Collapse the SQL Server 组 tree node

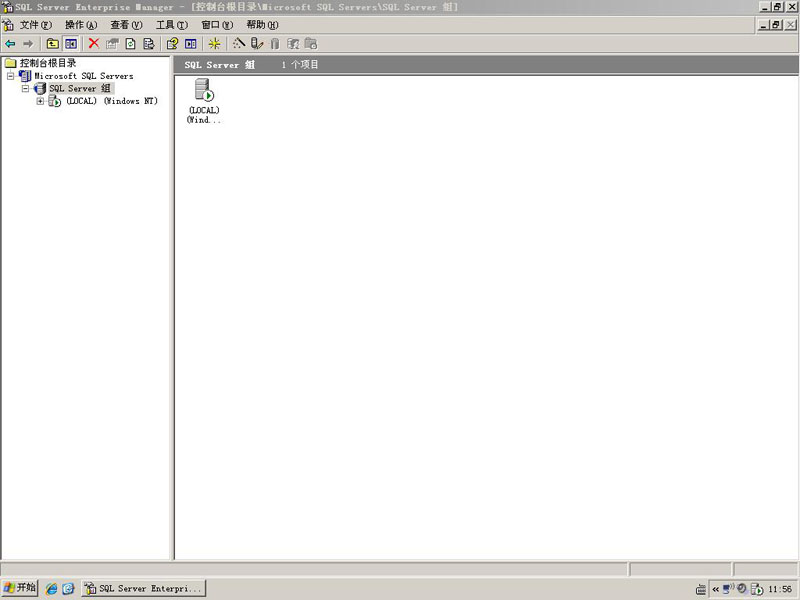pyautogui.click(x=26, y=89)
